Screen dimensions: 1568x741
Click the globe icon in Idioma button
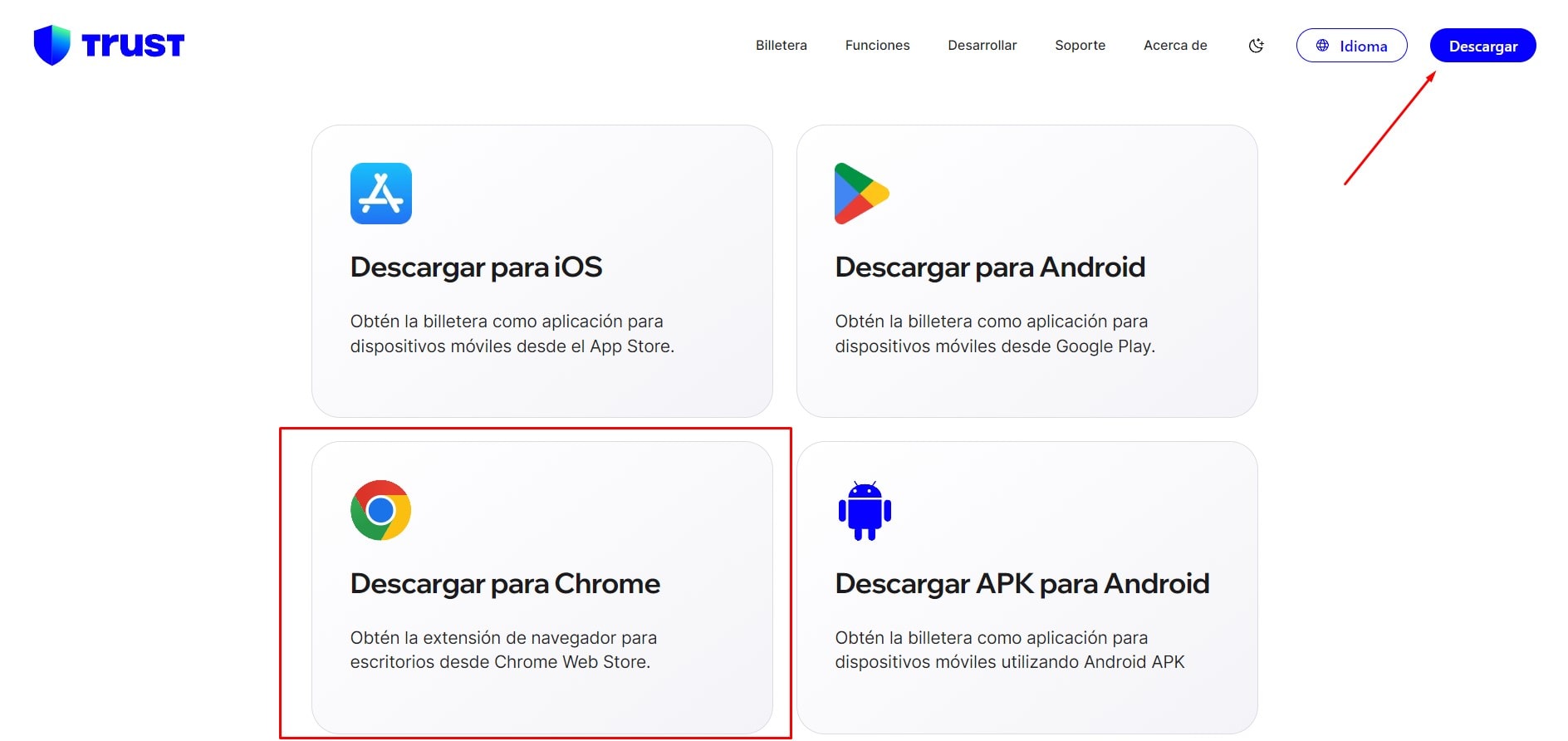click(x=1322, y=46)
